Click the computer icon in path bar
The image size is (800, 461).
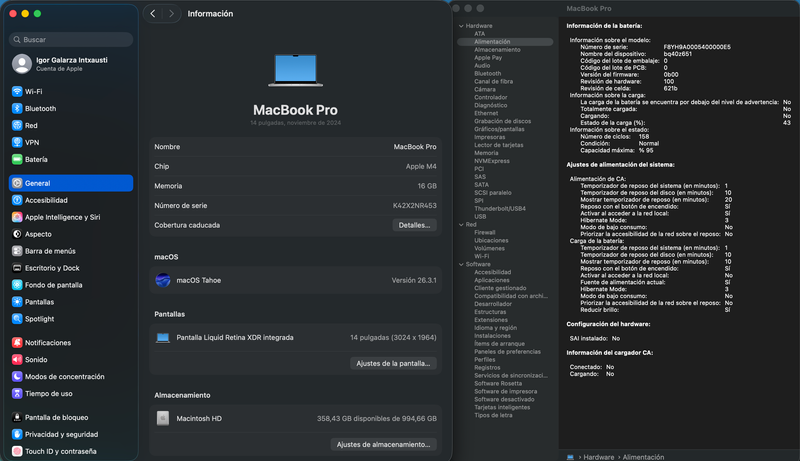(x=570, y=457)
